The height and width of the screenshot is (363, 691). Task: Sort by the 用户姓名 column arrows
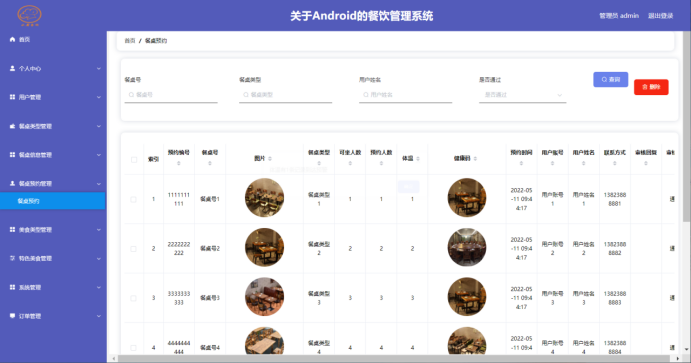[x=583, y=163]
